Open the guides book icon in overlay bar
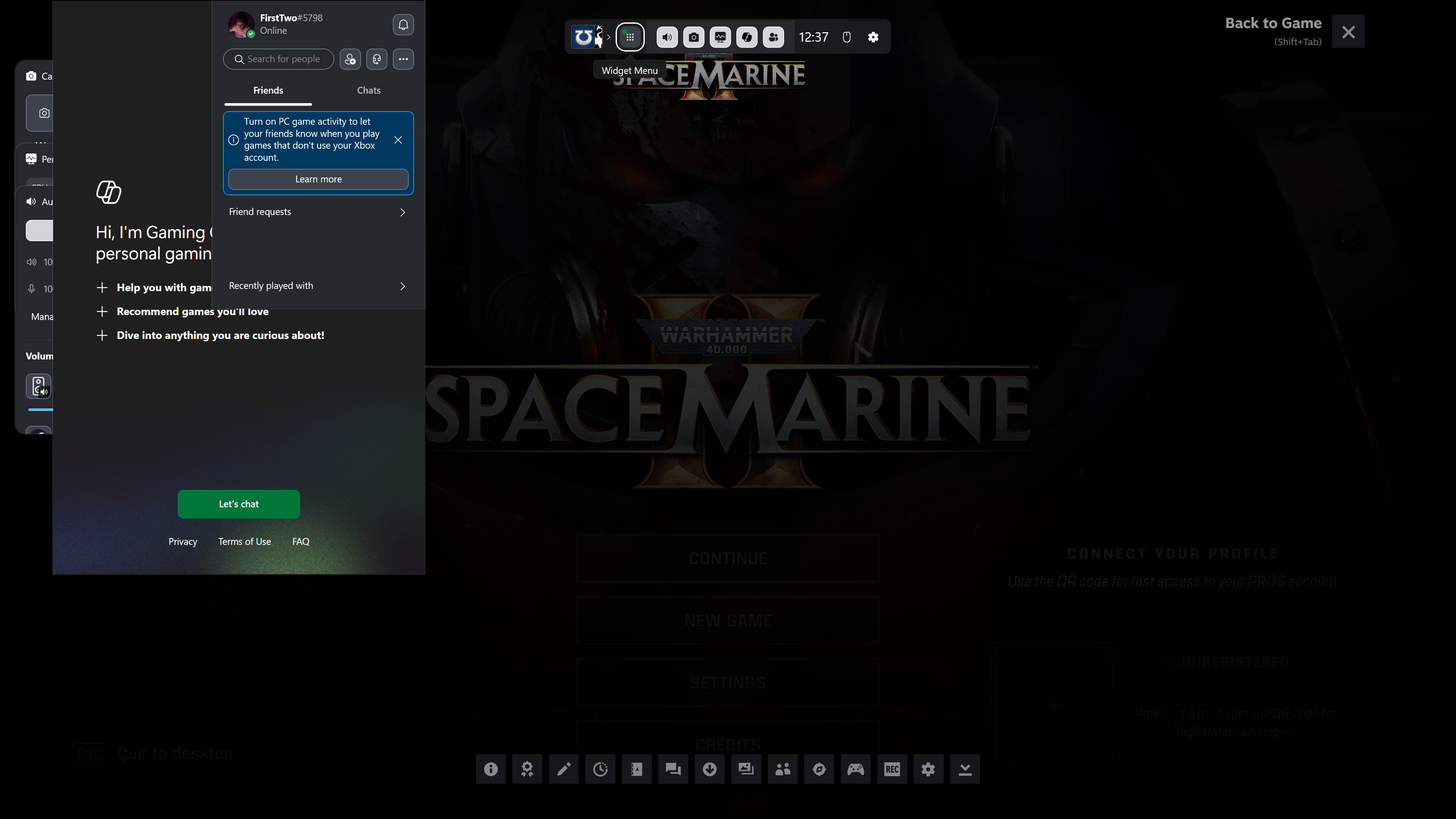1456x819 pixels. tap(637, 769)
